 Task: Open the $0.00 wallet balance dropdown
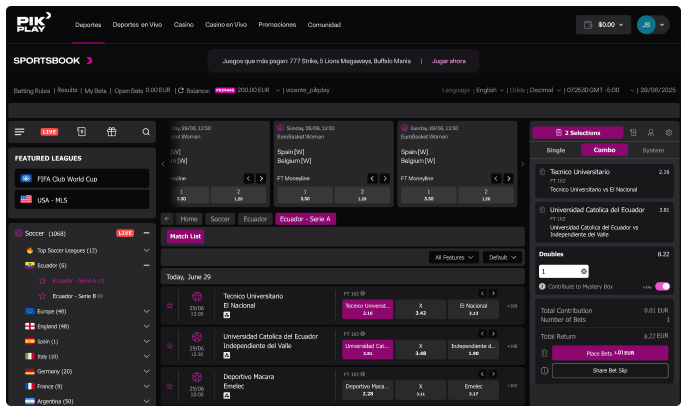pyautogui.click(x=604, y=25)
